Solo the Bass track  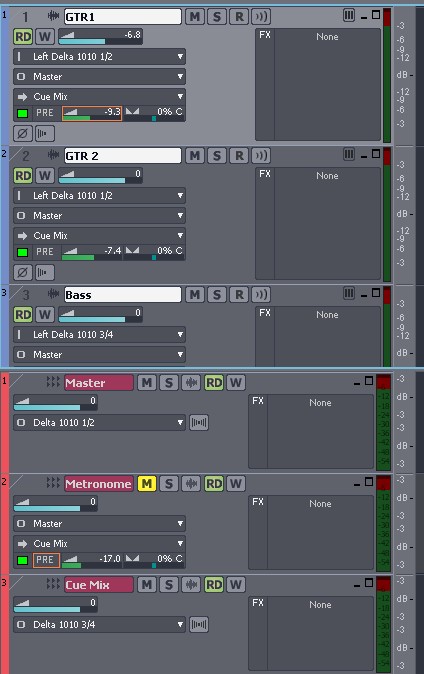(217, 294)
